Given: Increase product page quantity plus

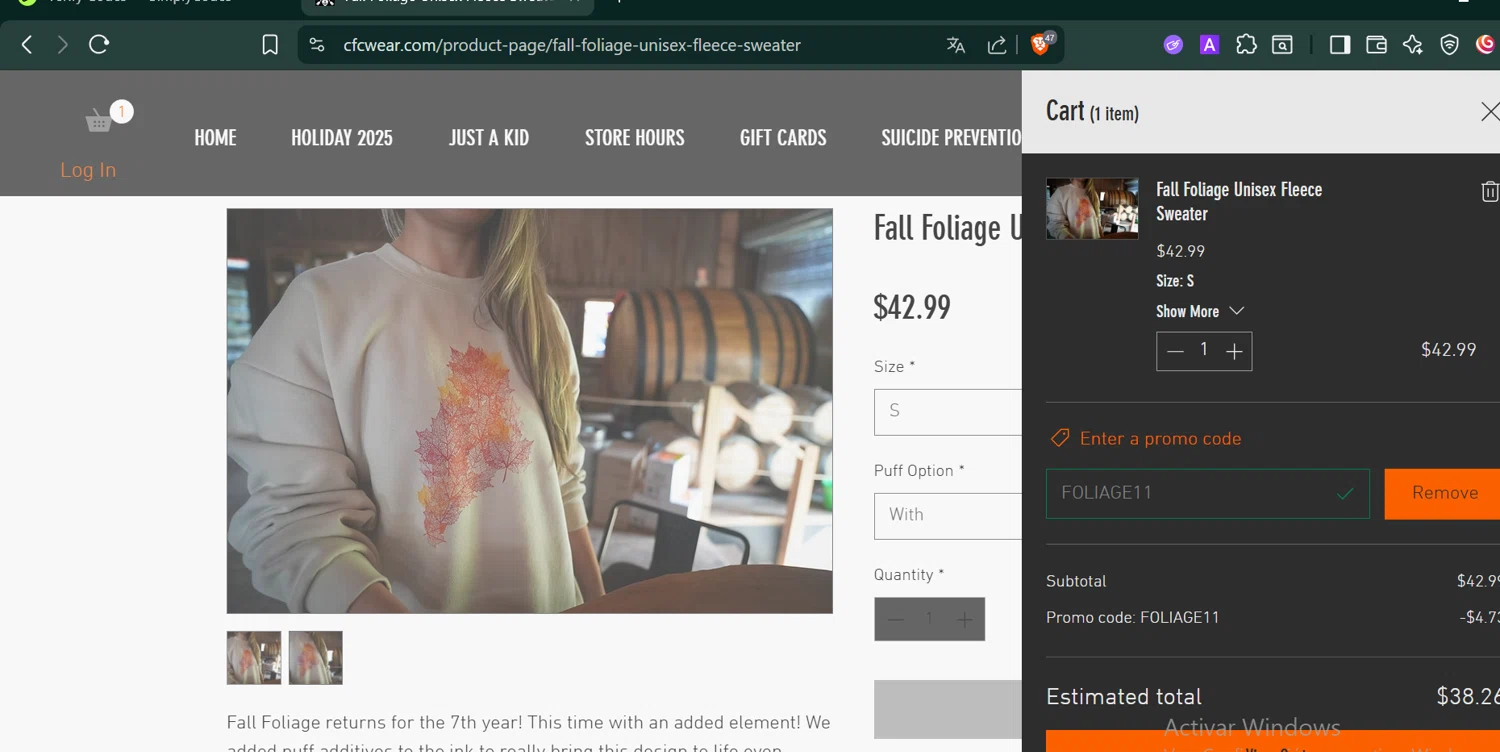Looking at the screenshot, I should [x=964, y=620].
